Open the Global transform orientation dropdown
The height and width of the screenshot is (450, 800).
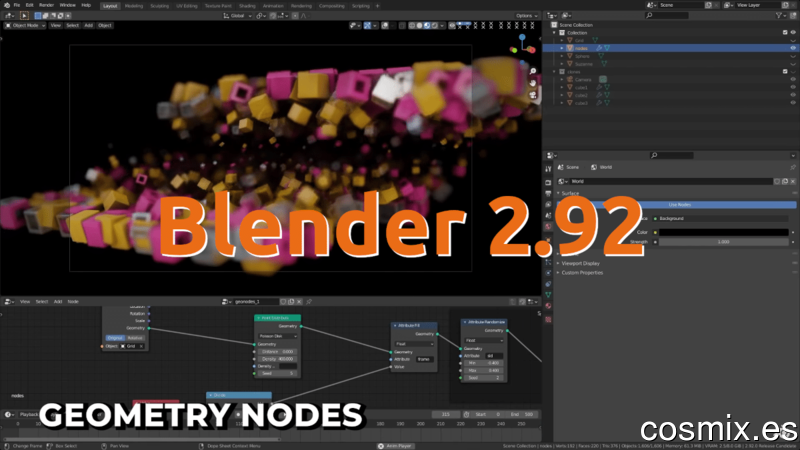238,16
